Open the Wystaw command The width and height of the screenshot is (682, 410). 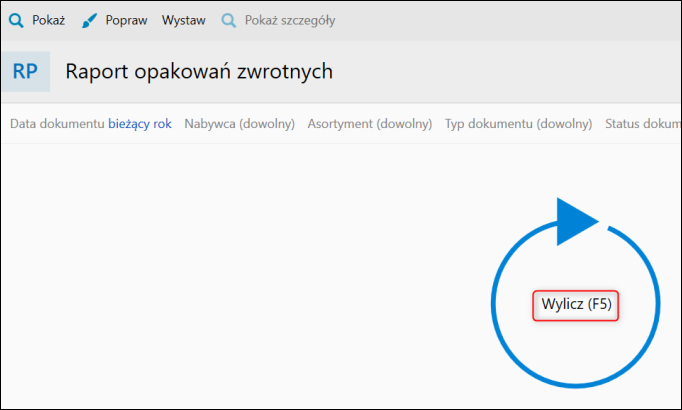pos(184,20)
